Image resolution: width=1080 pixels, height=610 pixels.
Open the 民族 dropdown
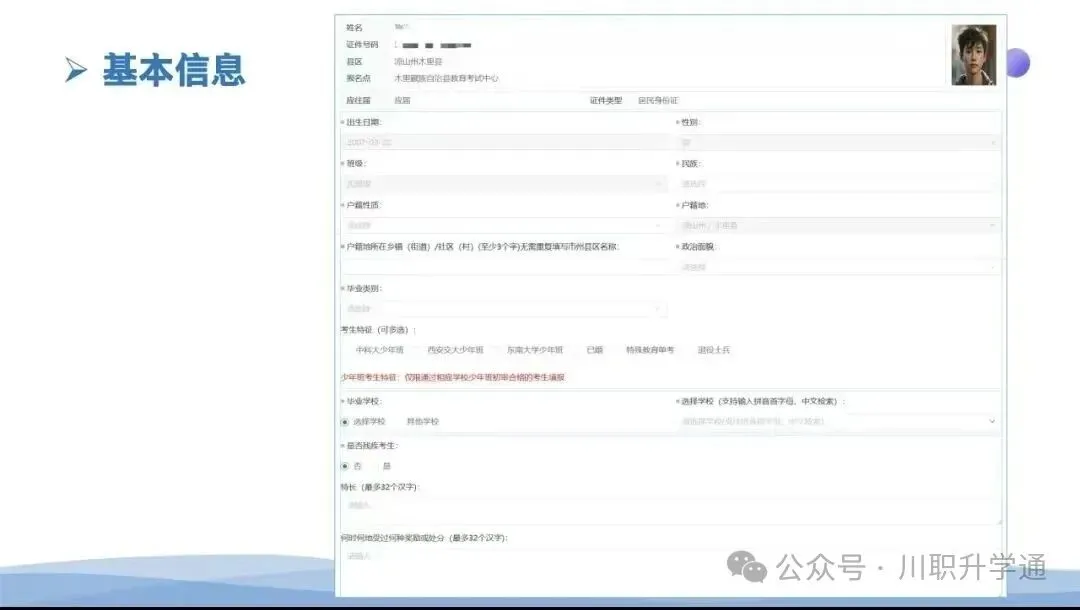[838, 184]
